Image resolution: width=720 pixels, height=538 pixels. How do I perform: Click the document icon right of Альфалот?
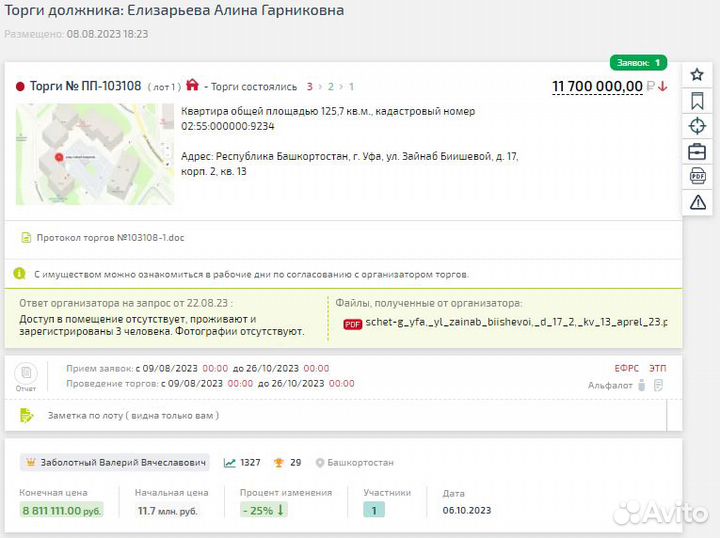tap(658, 385)
